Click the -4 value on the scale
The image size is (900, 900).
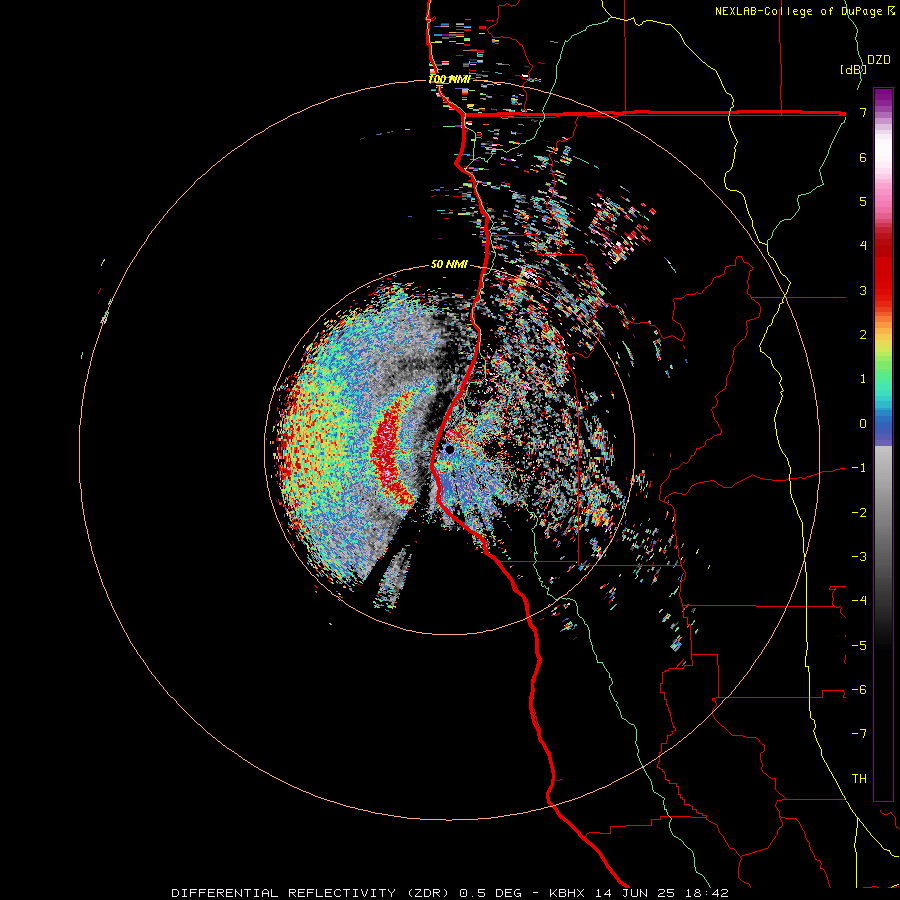coord(859,601)
